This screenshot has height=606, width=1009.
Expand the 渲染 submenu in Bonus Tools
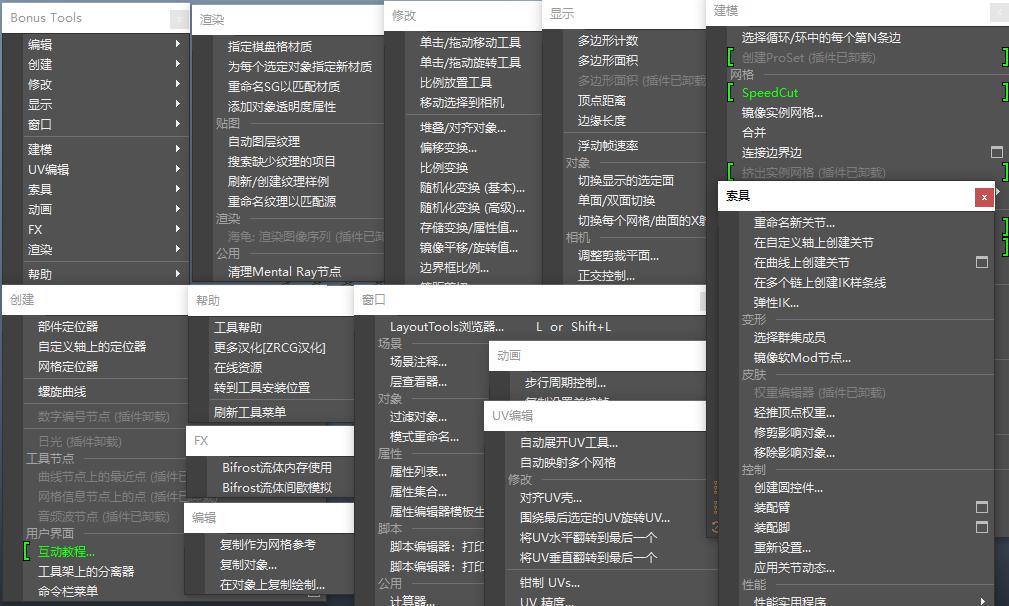click(178, 249)
